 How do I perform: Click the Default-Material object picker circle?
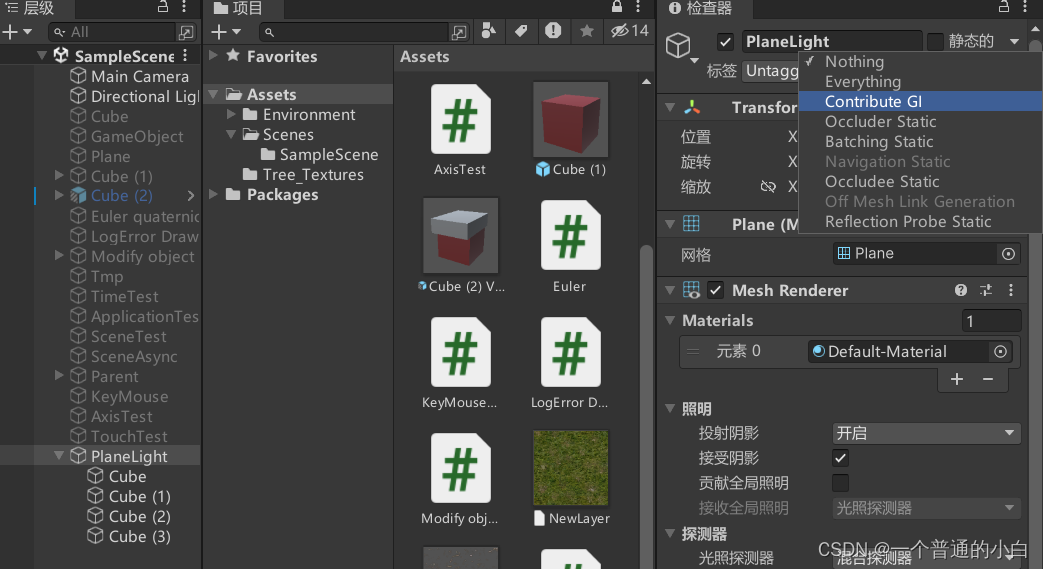click(x=1000, y=351)
